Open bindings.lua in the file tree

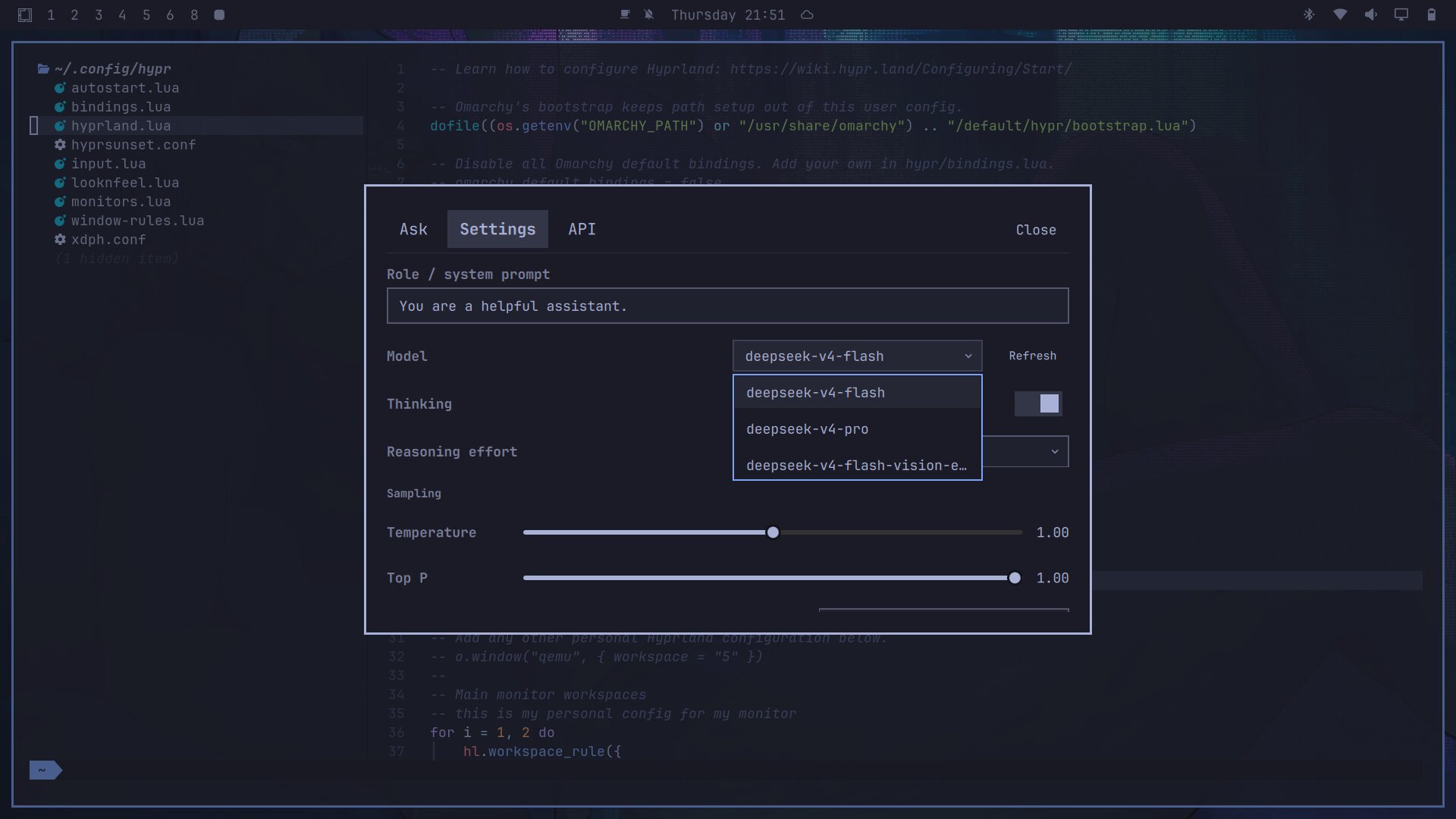pos(121,107)
